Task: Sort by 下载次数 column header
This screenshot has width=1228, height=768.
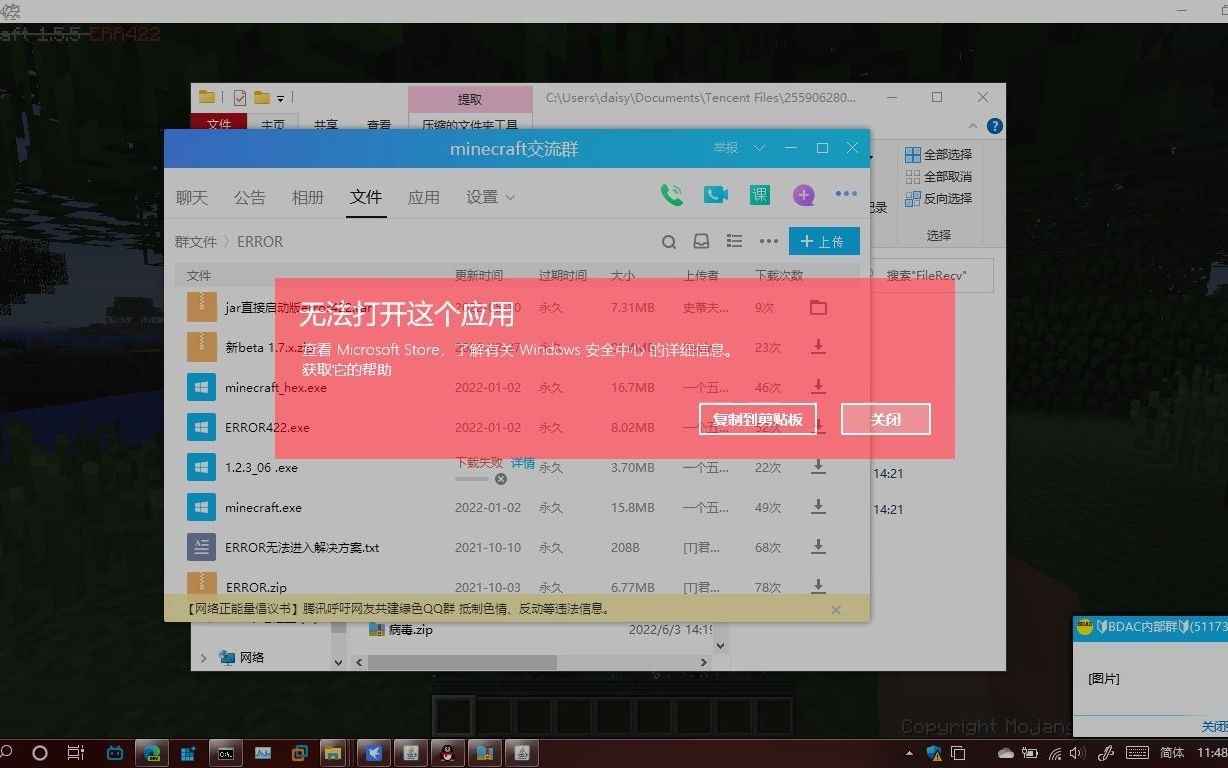Action: coord(779,275)
